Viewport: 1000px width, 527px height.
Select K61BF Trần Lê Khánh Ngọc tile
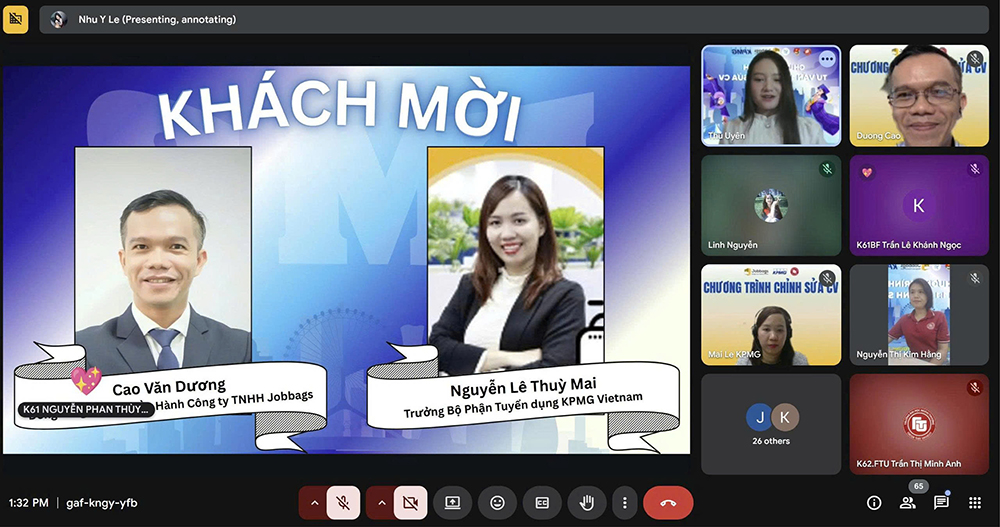tap(919, 205)
